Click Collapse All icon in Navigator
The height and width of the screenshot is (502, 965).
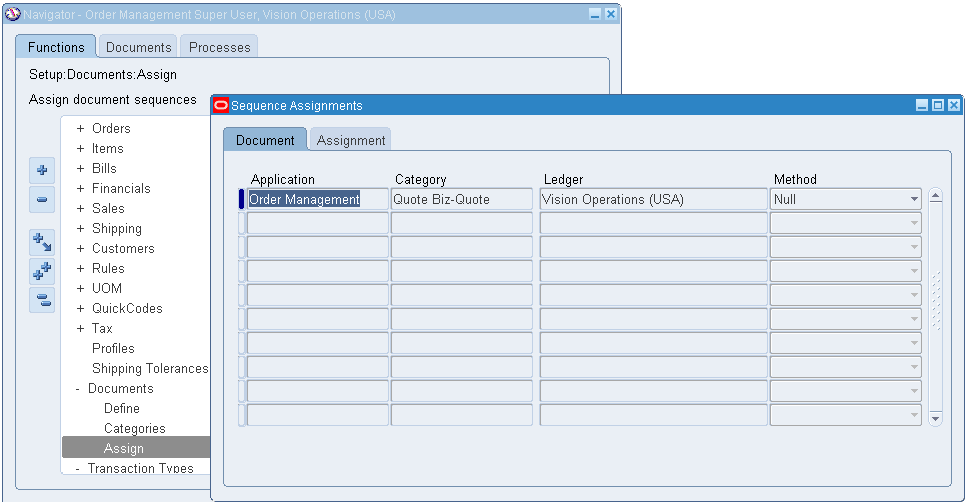pyautogui.click(x=42, y=300)
